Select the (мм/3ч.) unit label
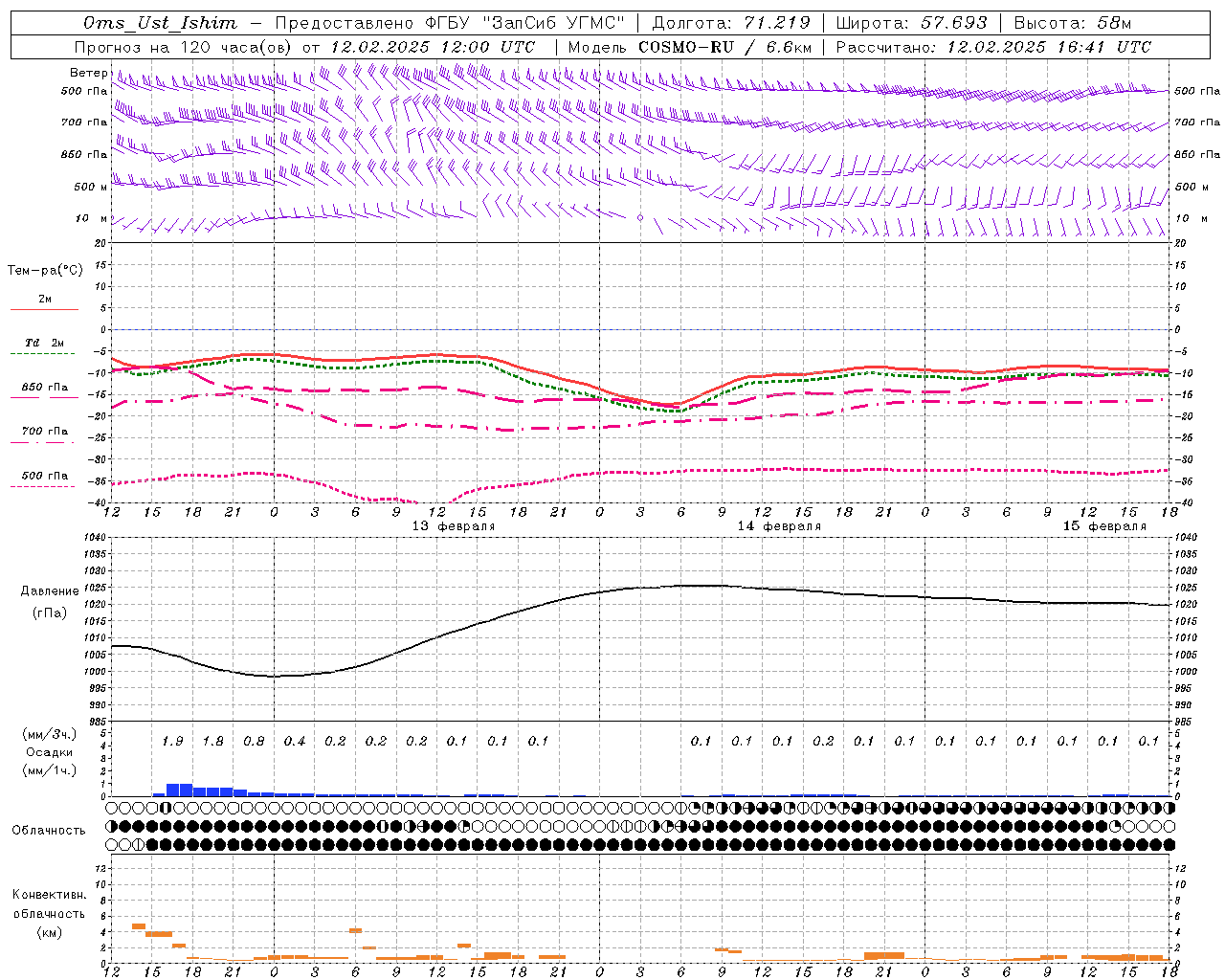The image size is (1225, 980). [50, 734]
